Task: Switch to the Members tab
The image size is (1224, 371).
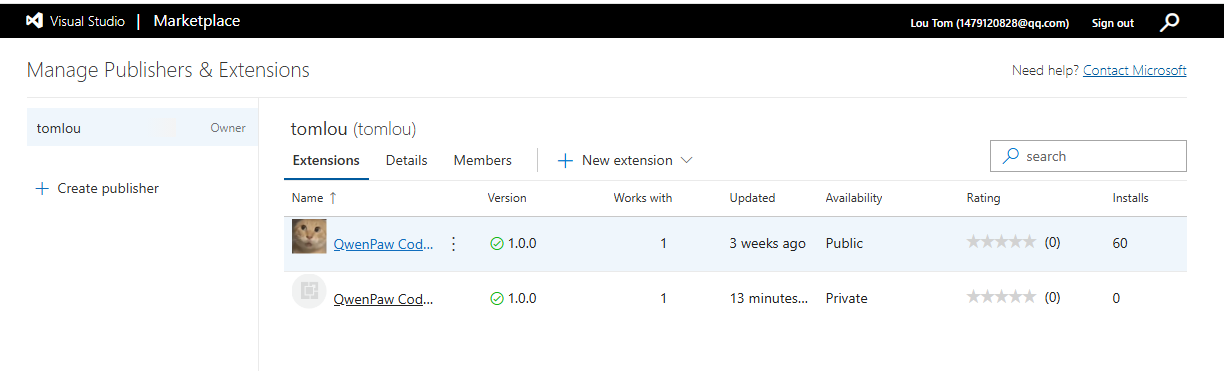Action: [482, 160]
